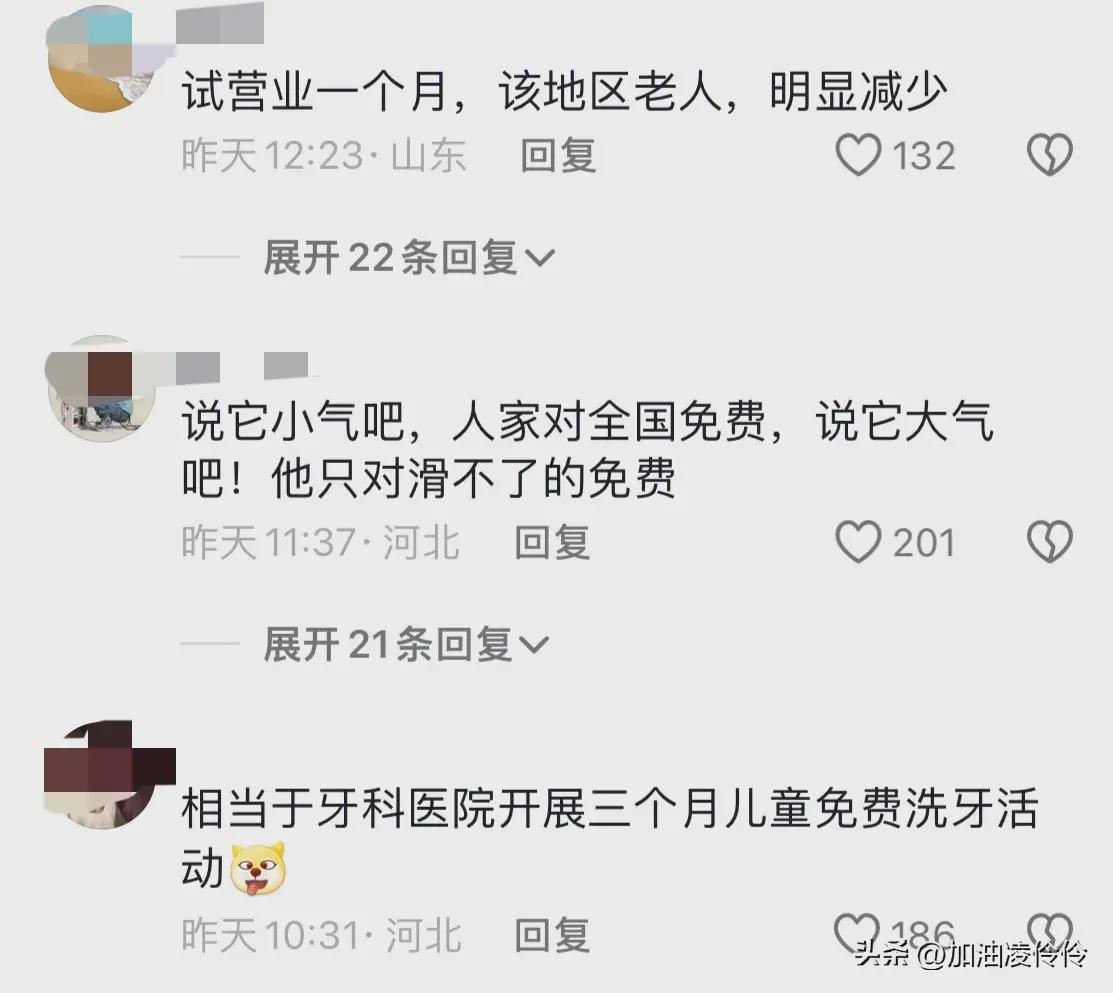Viewport: 1113px width, 993px height.
Task: Reply to the 昨天12:23 山东 comment
Action: (x=558, y=155)
